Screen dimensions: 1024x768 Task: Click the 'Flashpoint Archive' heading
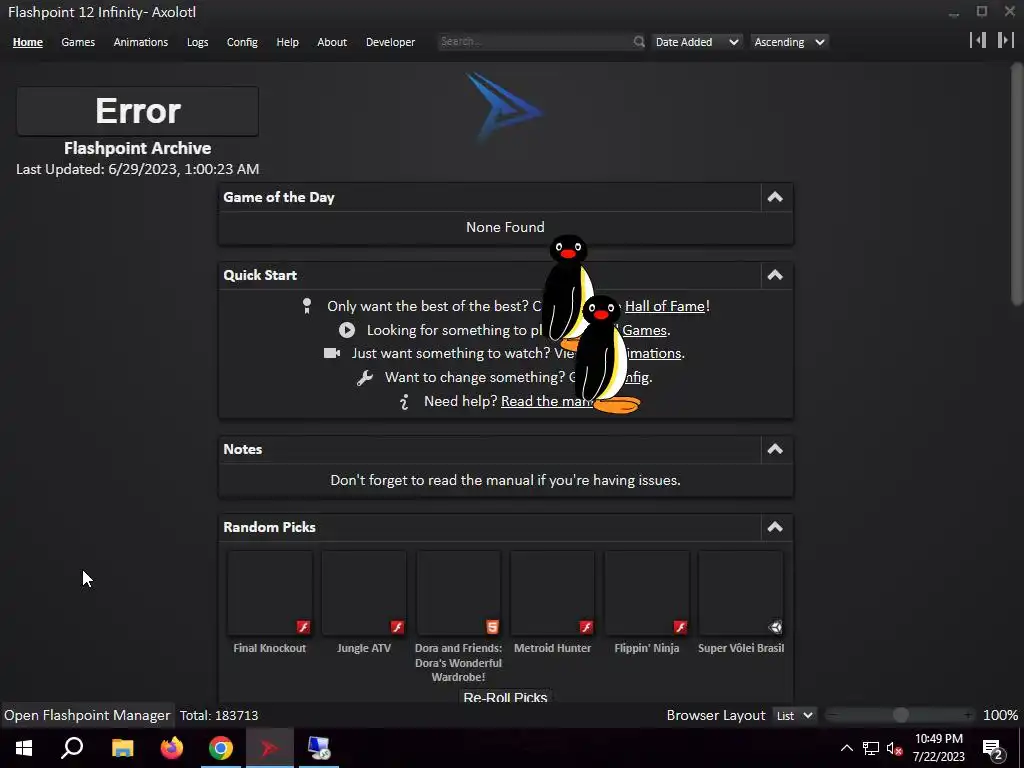(137, 148)
